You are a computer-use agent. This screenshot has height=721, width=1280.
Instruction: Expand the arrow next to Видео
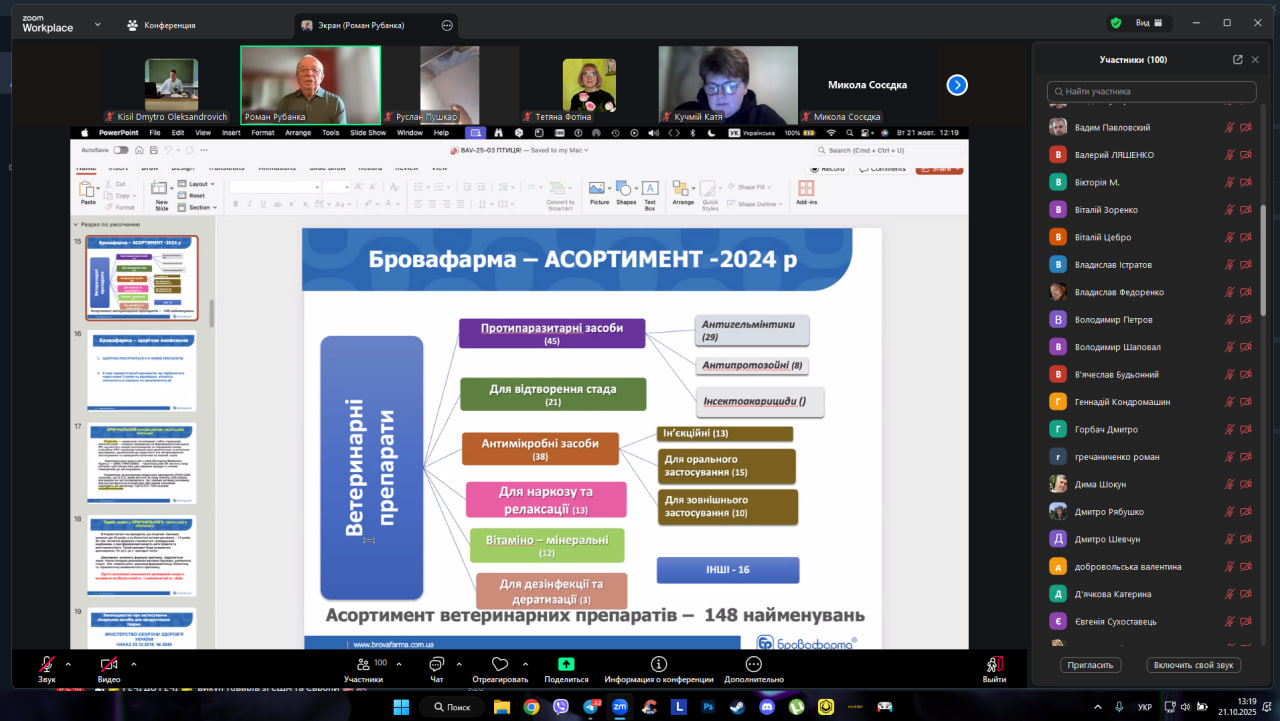coord(131,664)
